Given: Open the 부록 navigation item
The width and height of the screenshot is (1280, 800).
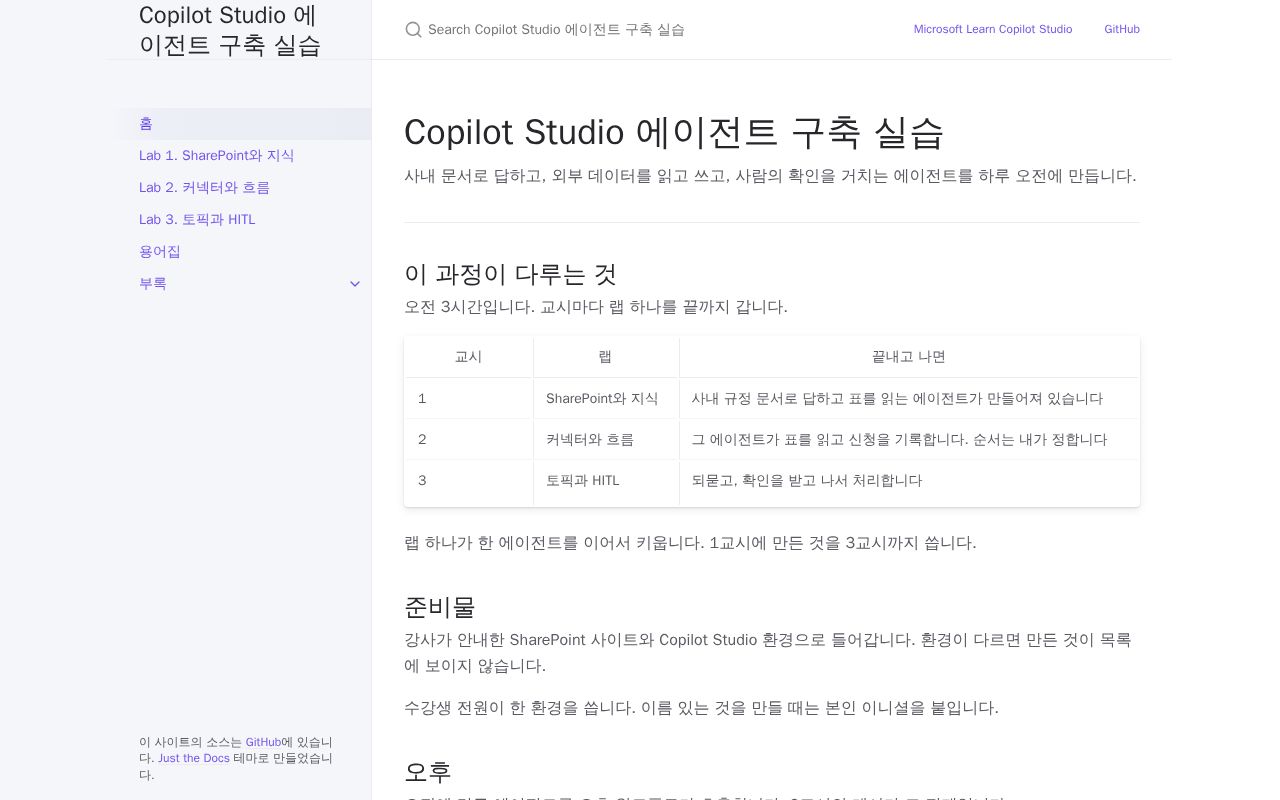Looking at the screenshot, I should click(224, 284).
